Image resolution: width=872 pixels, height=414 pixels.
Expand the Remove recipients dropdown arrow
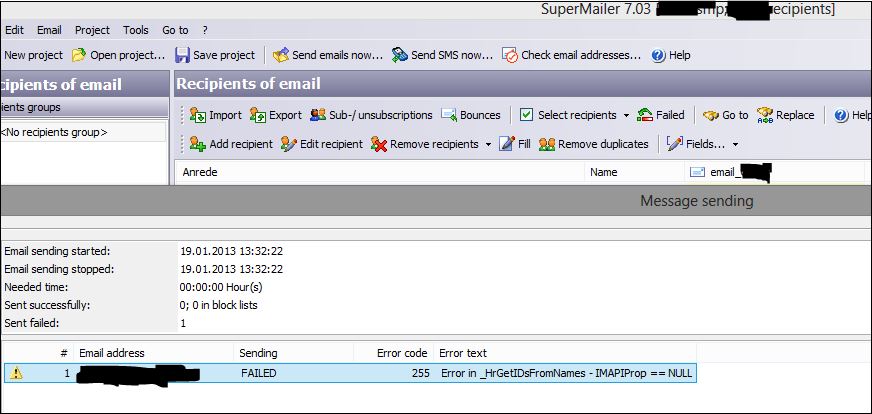coord(488,145)
